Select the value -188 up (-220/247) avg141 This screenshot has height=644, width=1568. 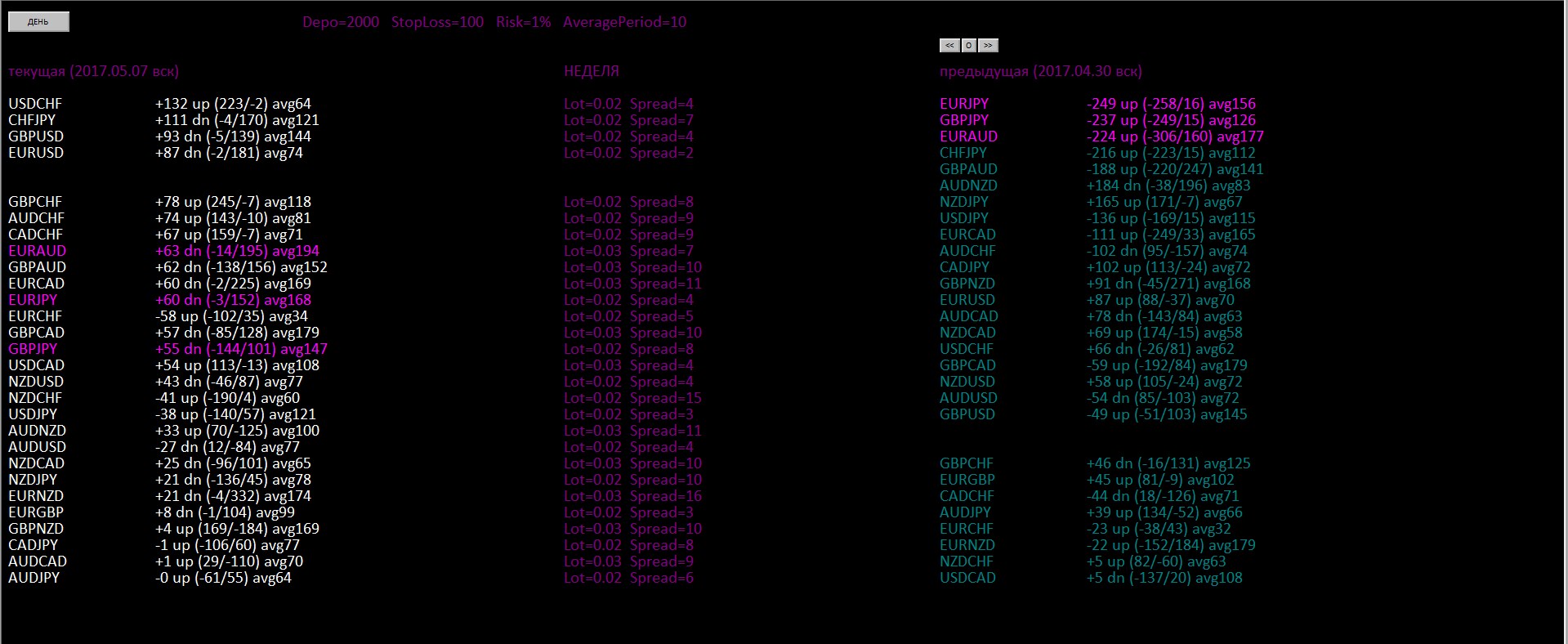pos(1175,169)
